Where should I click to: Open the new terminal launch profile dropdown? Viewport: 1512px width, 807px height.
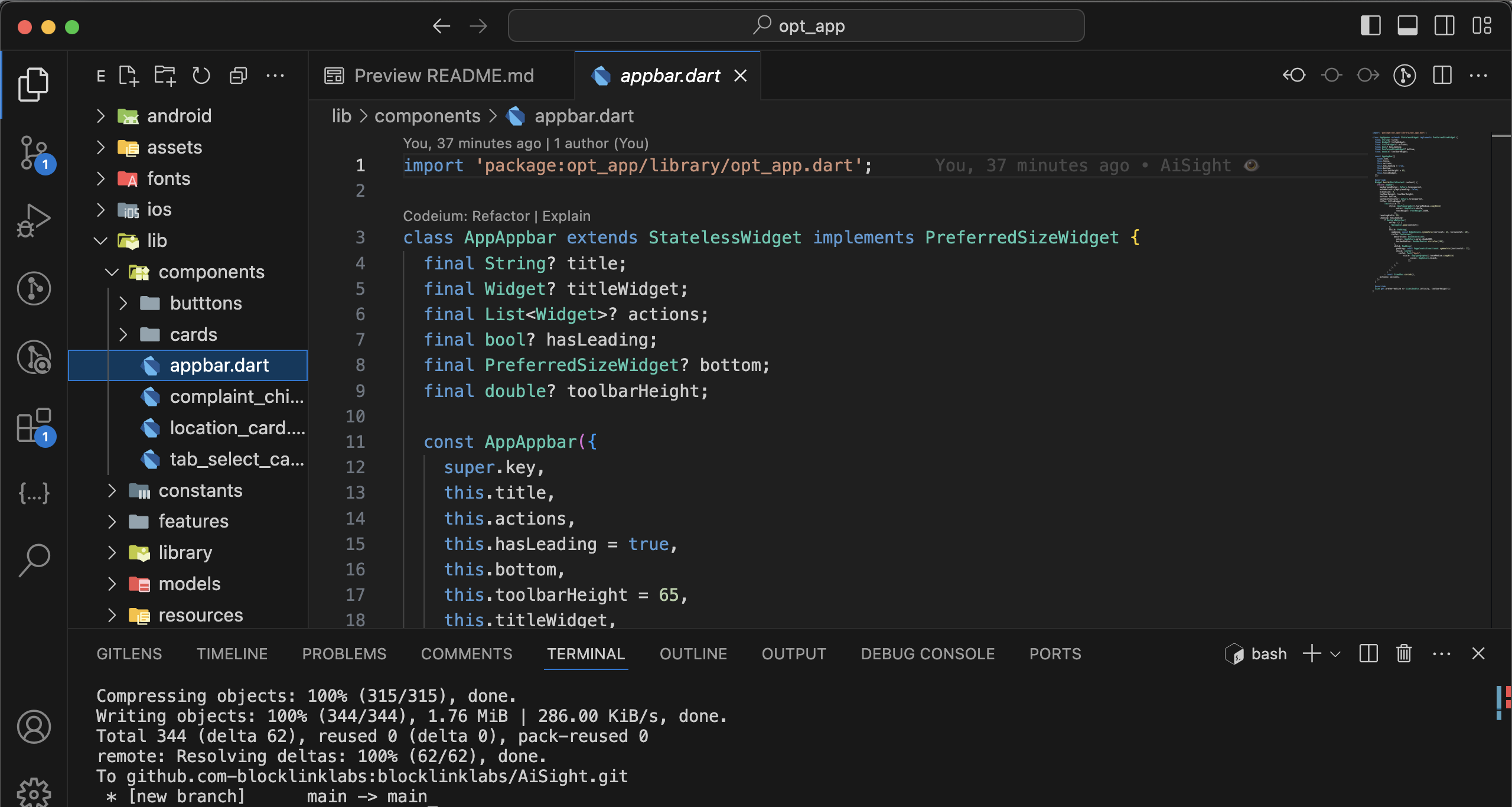tap(1335, 654)
